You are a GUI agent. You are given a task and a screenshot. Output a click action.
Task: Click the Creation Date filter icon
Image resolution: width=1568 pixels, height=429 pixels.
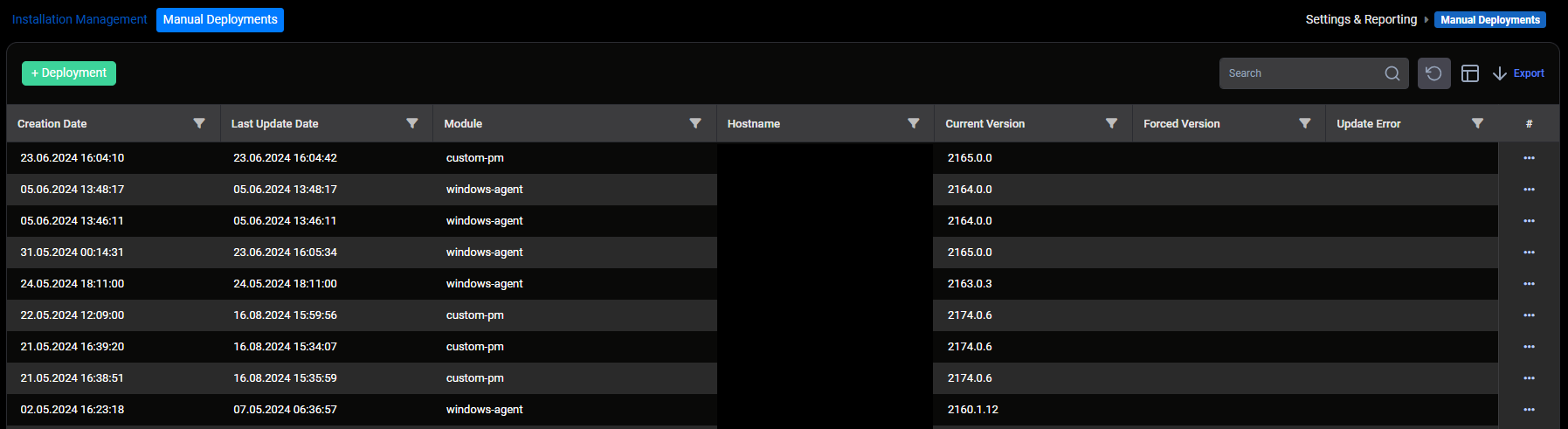click(199, 123)
